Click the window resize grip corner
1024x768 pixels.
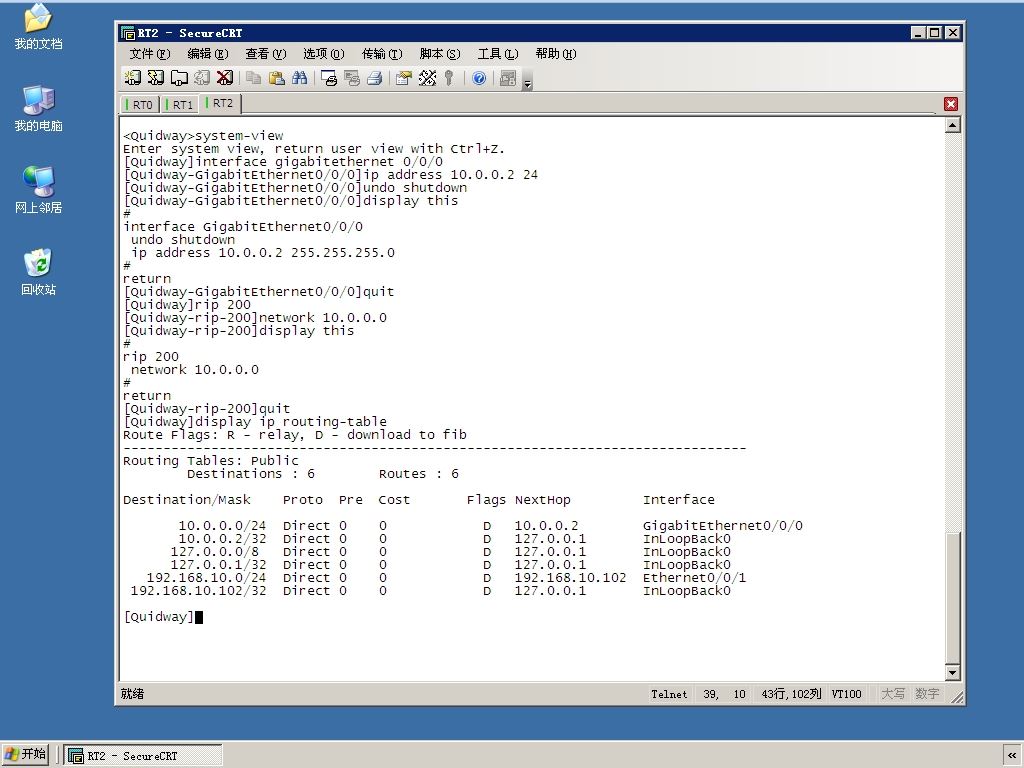pyautogui.click(x=957, y=697)
